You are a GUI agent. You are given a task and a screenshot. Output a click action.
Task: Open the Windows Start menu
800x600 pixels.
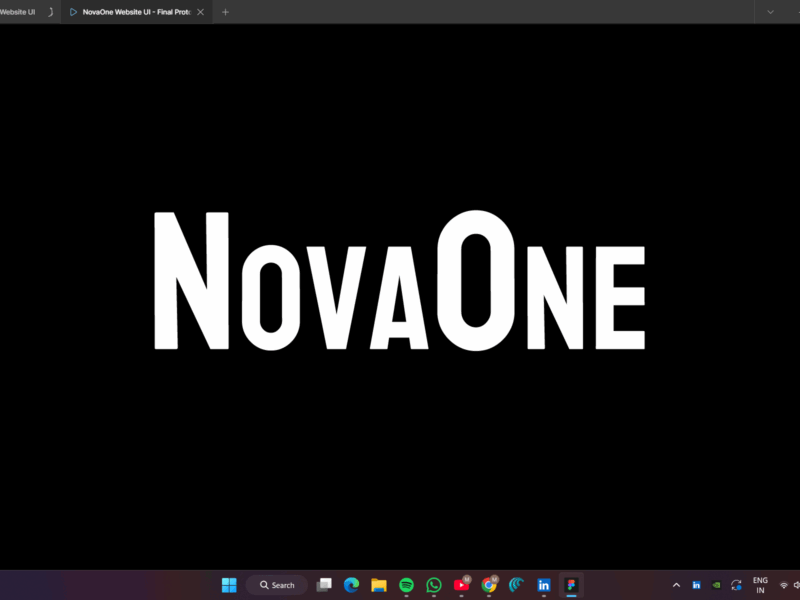229,585
